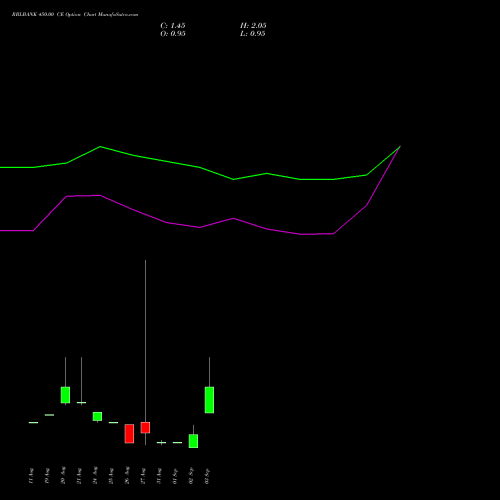
Task: Click the '02 Sep' date label
Action: pos(191,475)
